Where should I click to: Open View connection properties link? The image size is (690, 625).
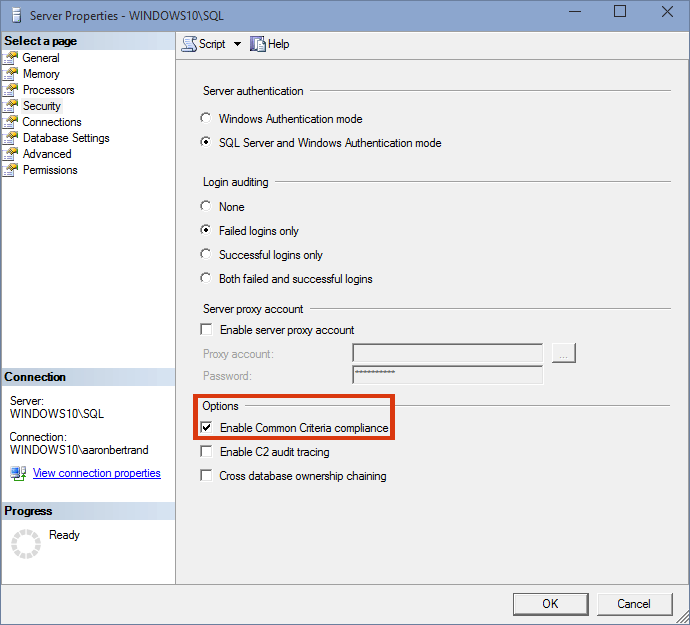pyautogui.click(x=97, y=473)
